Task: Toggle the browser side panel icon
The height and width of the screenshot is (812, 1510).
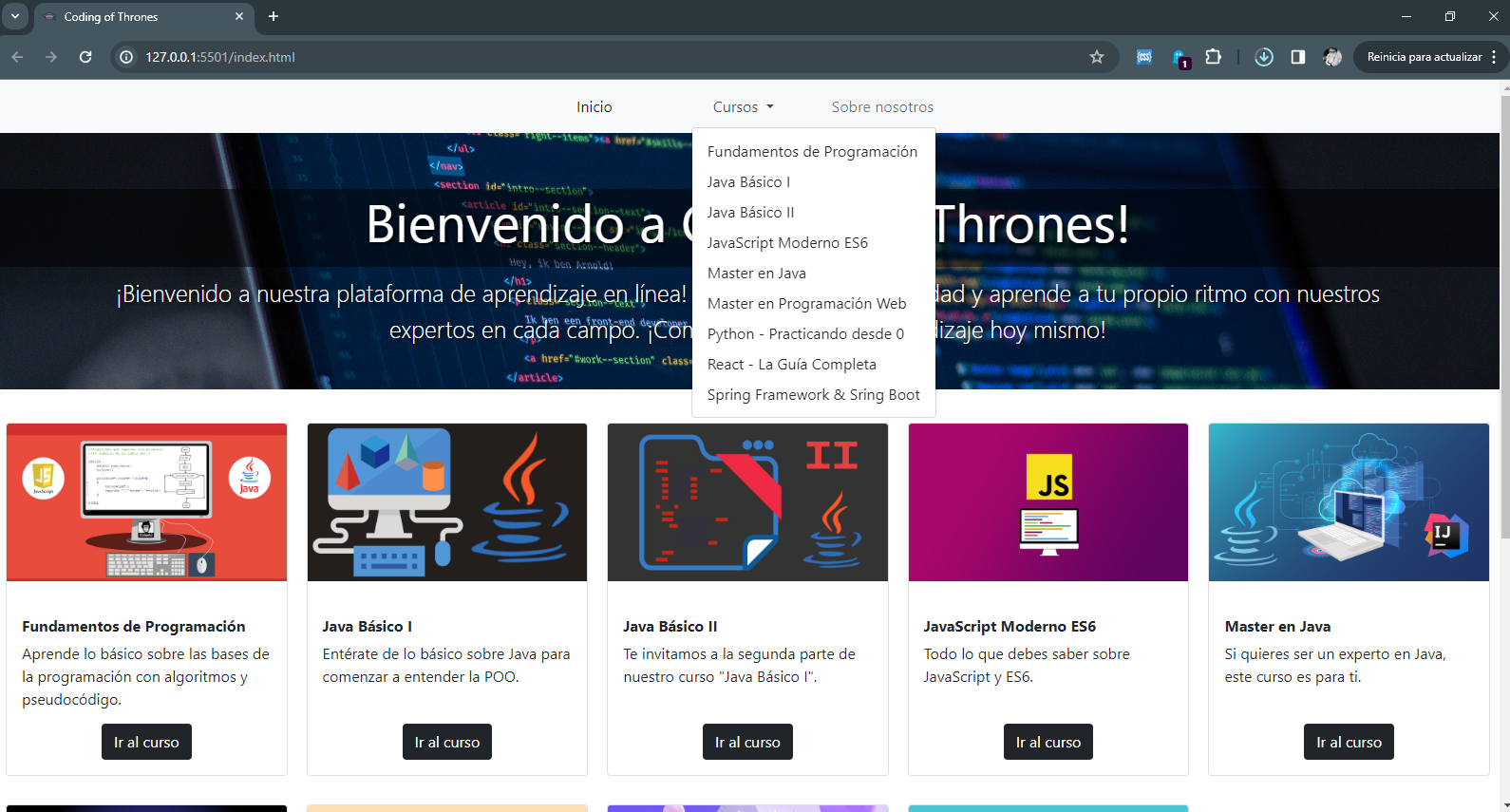Action: 1298,57
